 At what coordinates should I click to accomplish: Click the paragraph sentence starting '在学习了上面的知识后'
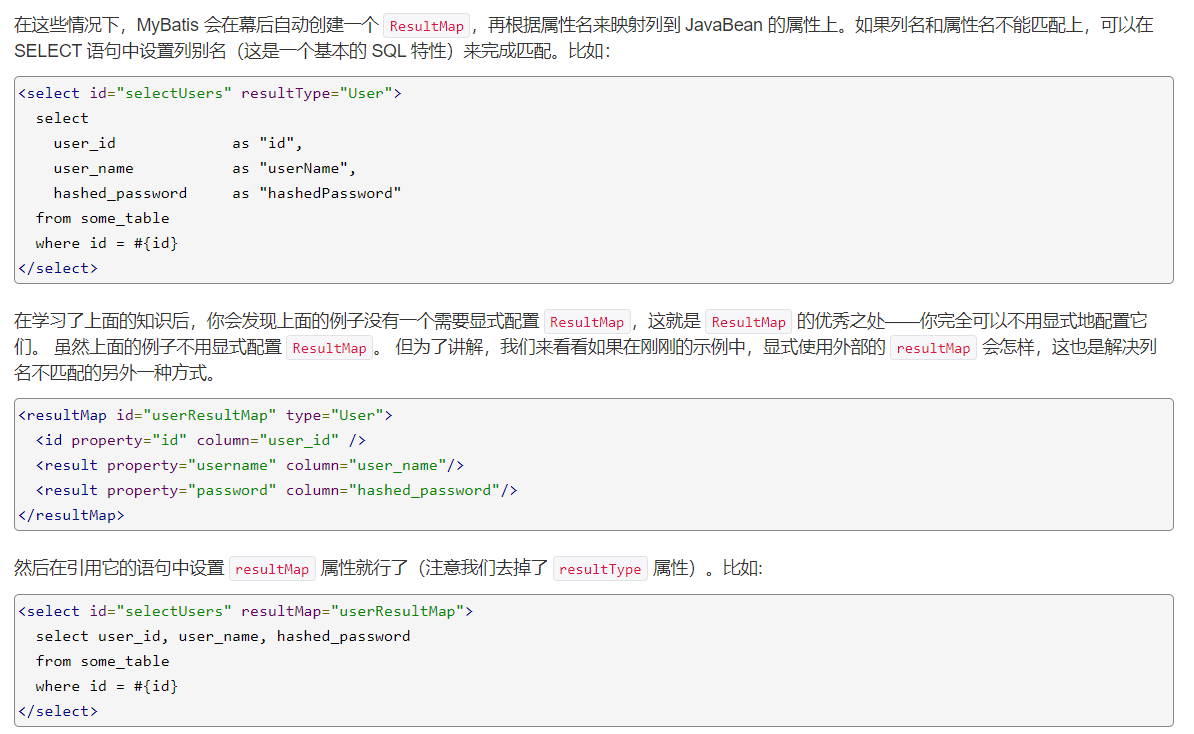[x=585, y=347]
